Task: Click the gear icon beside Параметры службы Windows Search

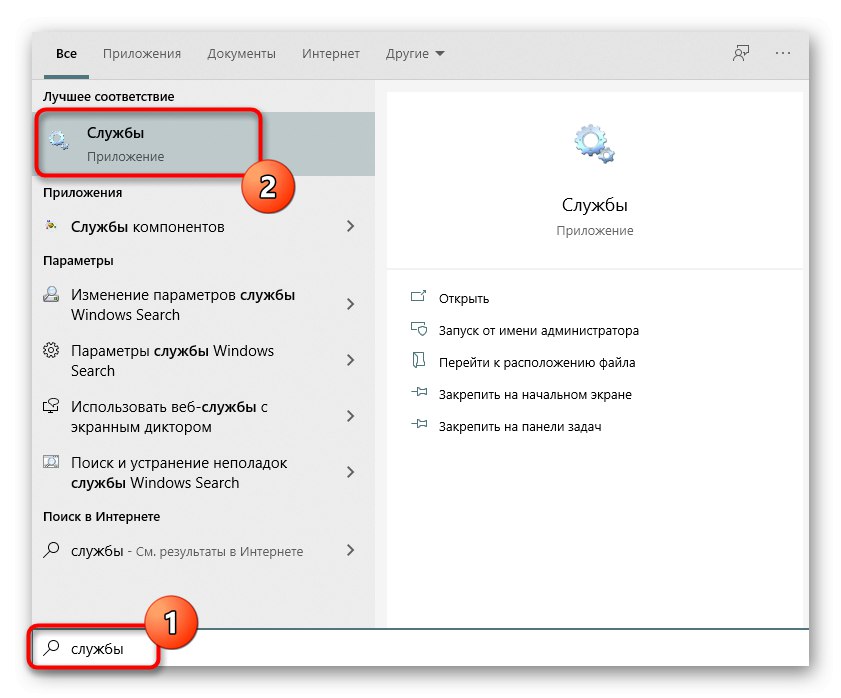Action: pos(52,351)
